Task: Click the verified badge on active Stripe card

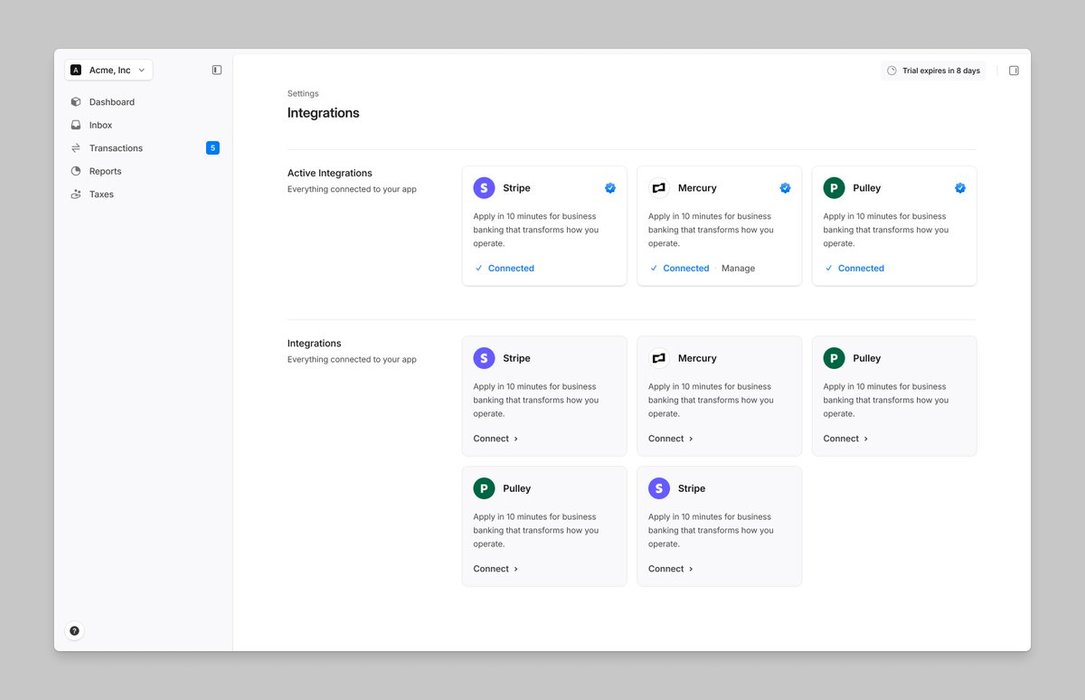Action: (x=610, y=188)
